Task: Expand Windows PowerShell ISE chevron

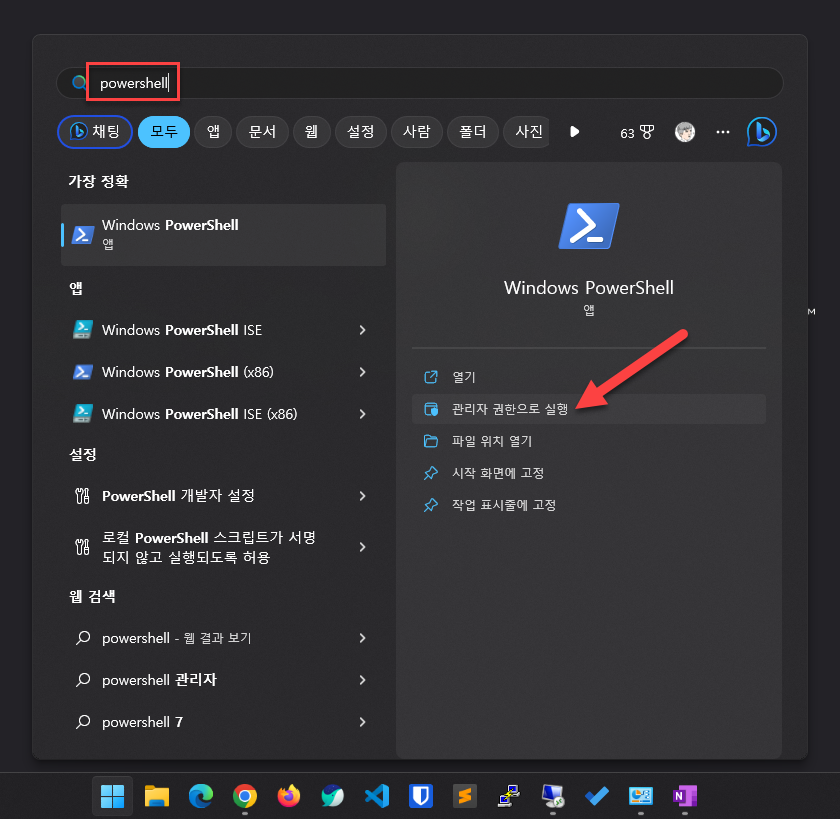Action: pyautogui.click(x=363, y=330)
